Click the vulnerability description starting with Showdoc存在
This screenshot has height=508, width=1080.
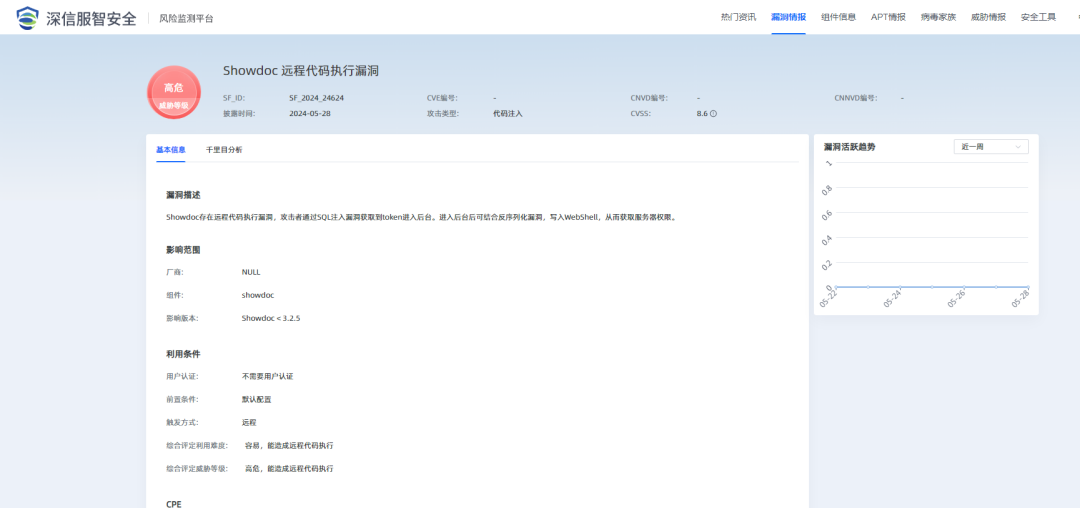(422, 218)
